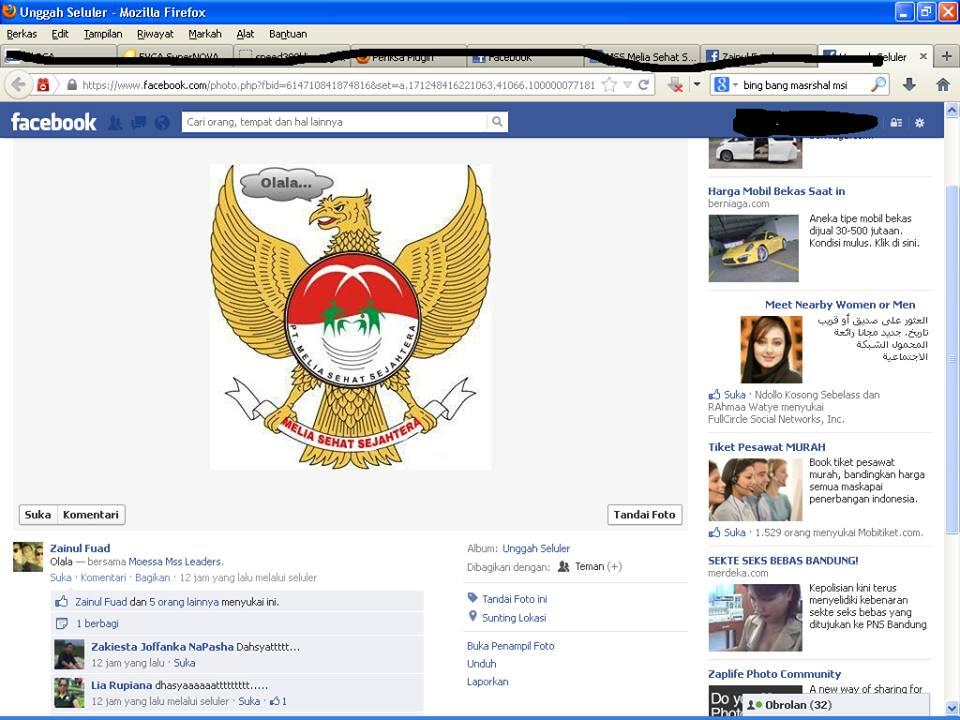The height and width of the screenshot is (720, 960).
Task: Click Buka Penampil Foto link
Action: pos(510,646)
